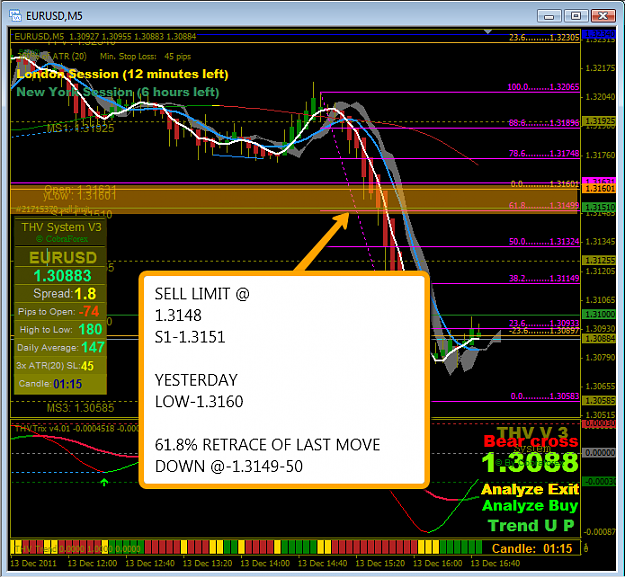The height and width of the screenshot is (578, 625).
Task: Click the Min. Stop Loss 45 pips text
Action: [x=145, y=56]
